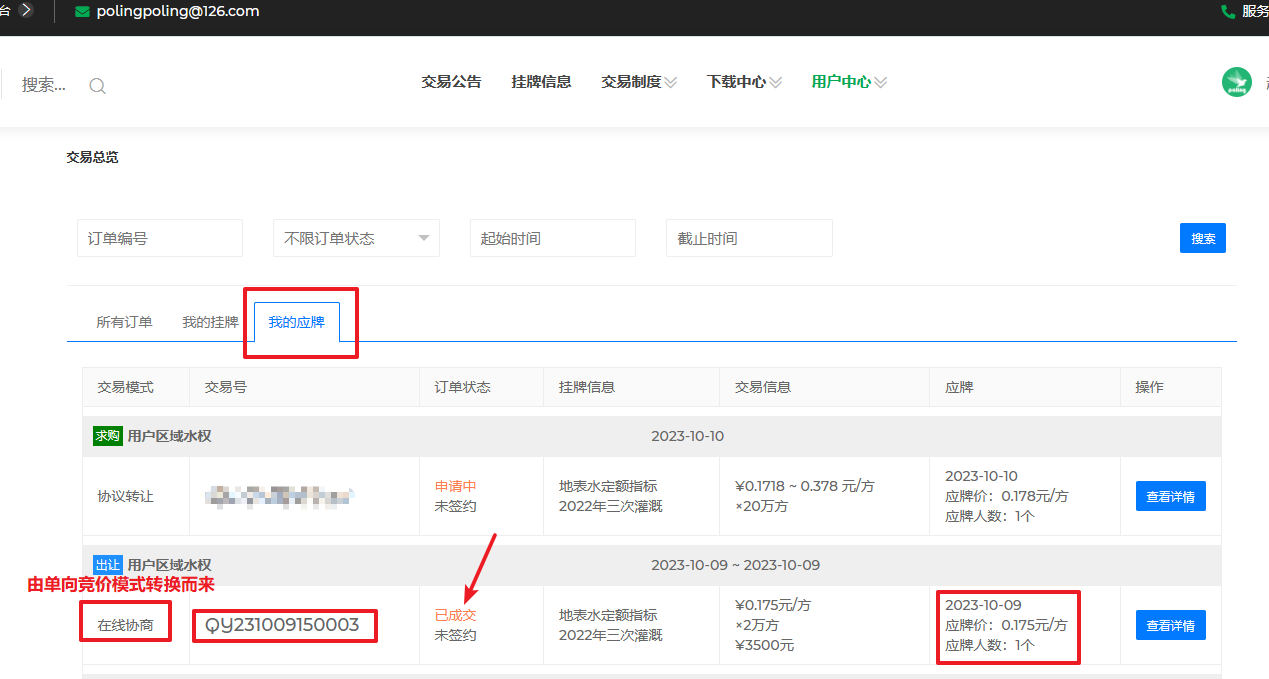Switch to the 所有订单 tab
This screenshot has width=1269, height=679.
[x=124, y=322]
